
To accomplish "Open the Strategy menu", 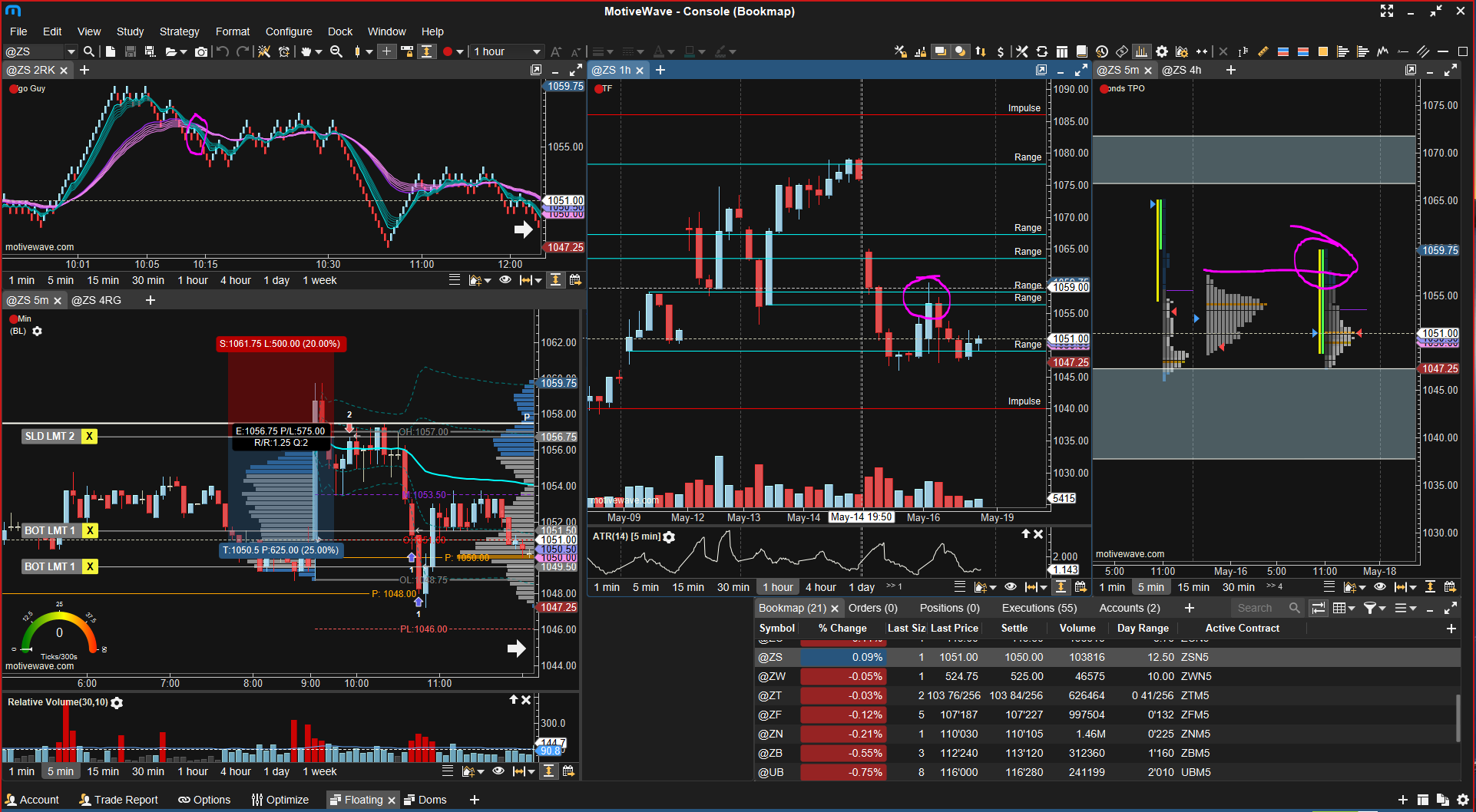I will point(179,31).
